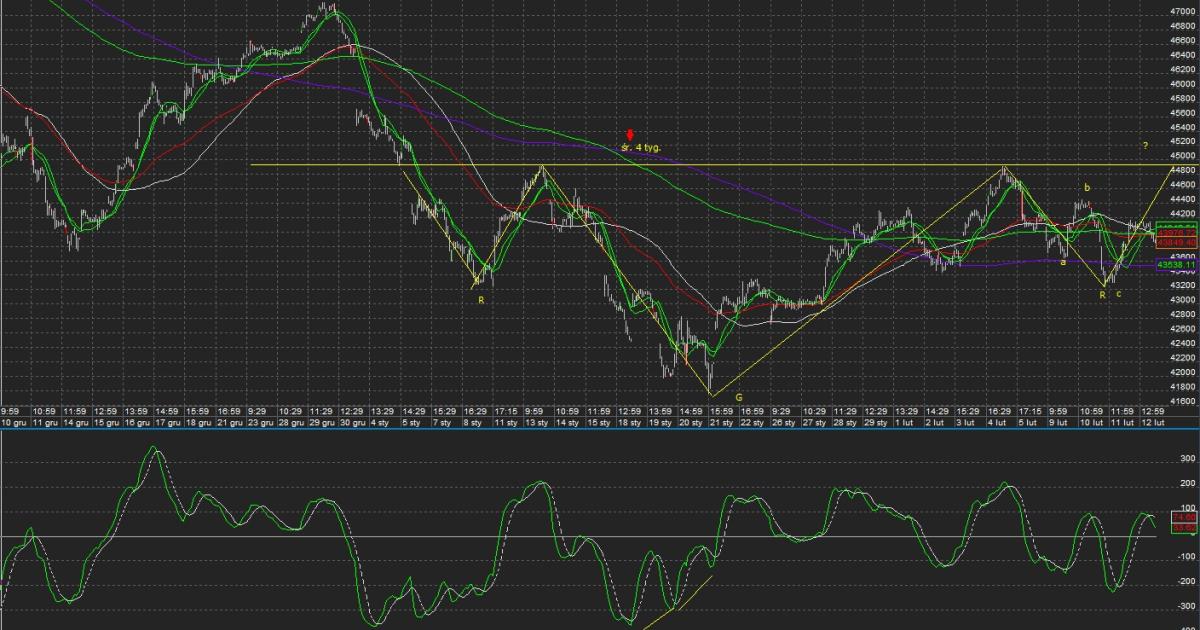Click the '4 lut' date on the time axis

tap(998, 423)
